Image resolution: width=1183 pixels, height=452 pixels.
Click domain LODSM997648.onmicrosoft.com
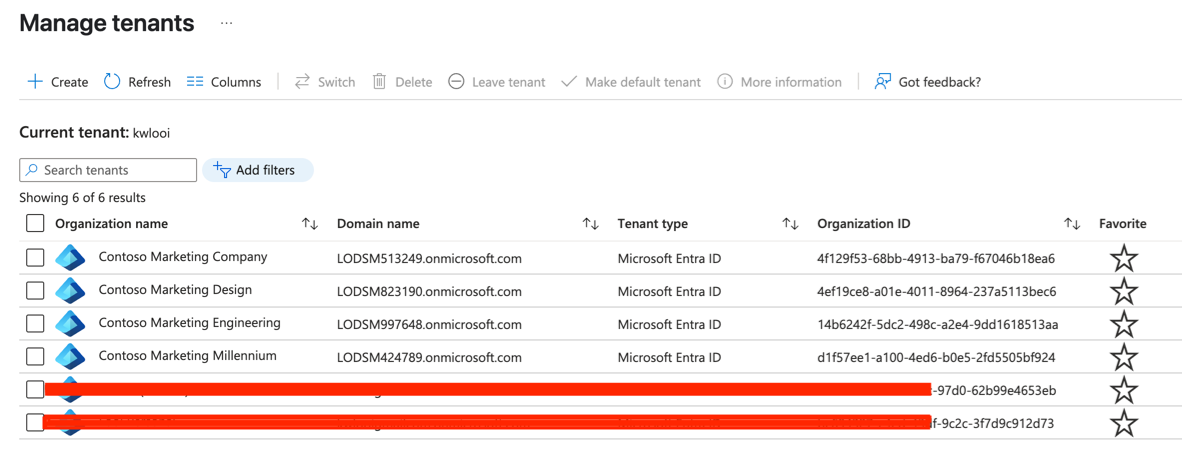[429, 324]
